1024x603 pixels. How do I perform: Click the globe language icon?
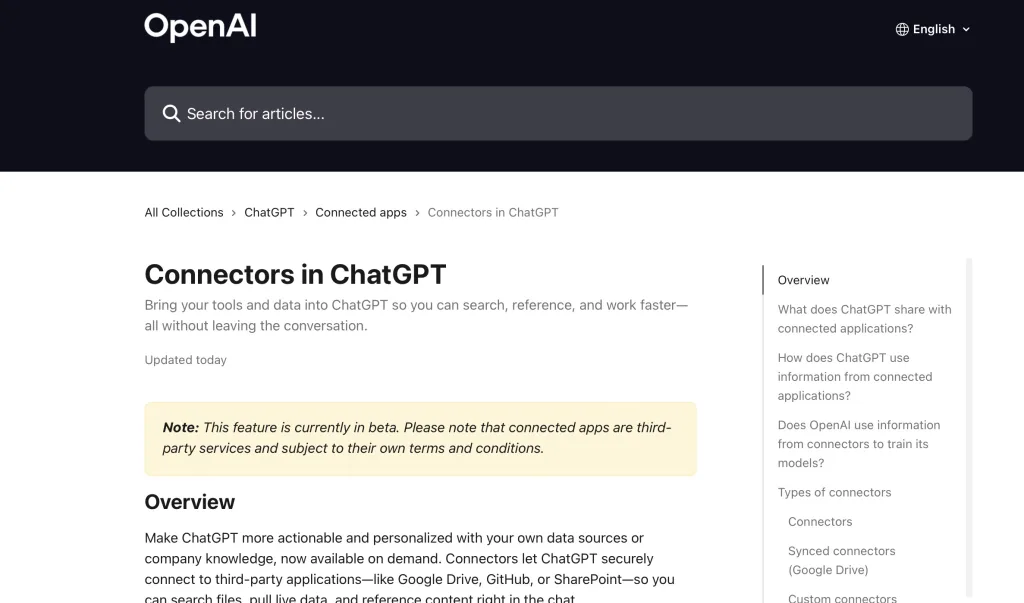pos(902,29)
